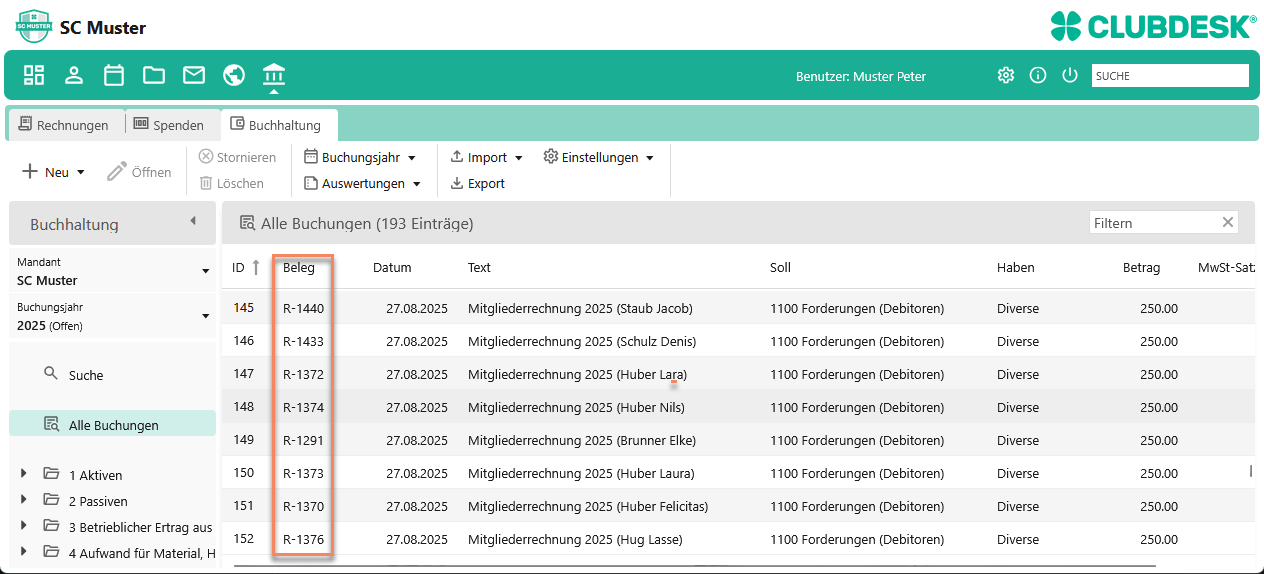Screen dimensions: 1264x574
Task: Click Beleg R-1433
Action: (x=303, y=341)
